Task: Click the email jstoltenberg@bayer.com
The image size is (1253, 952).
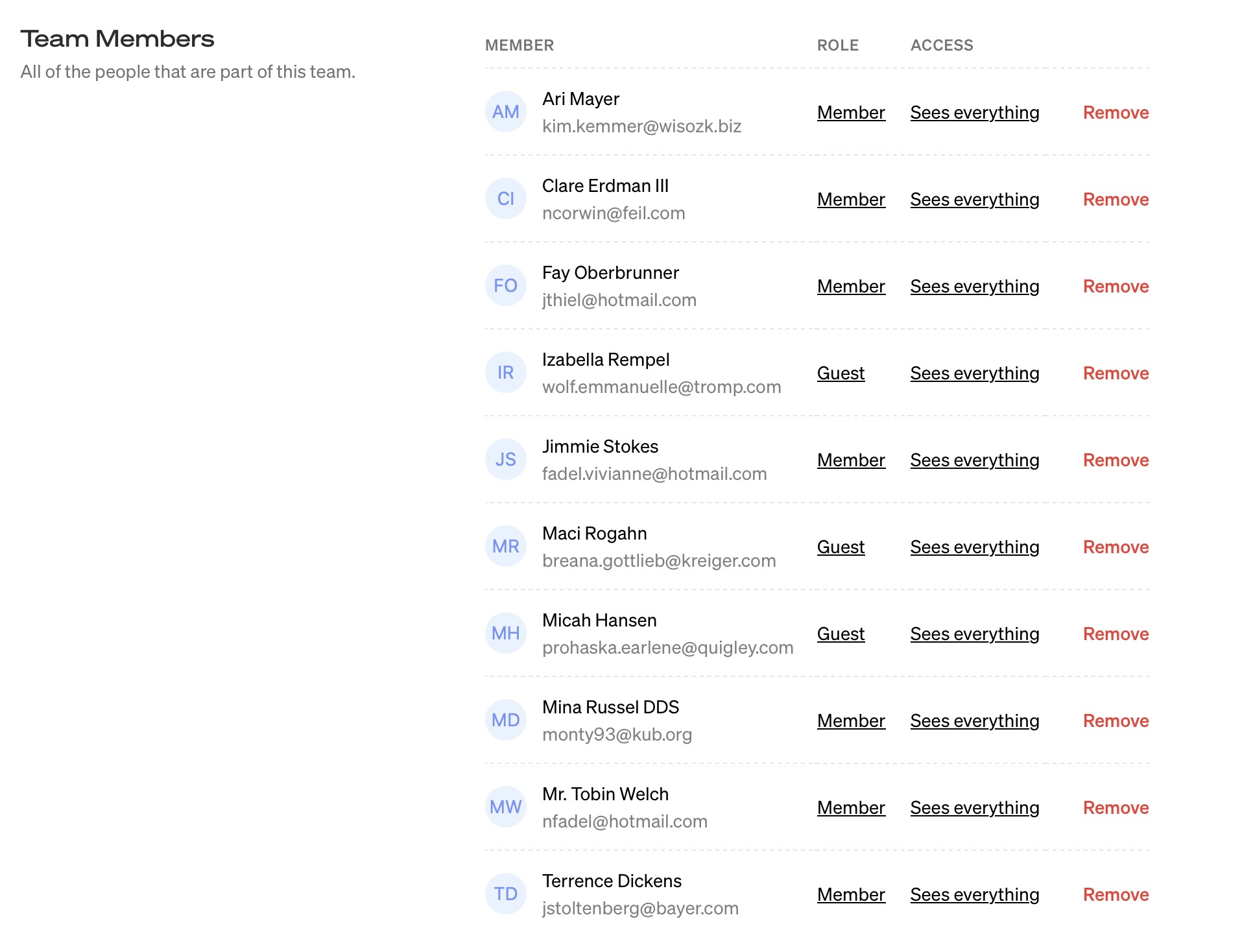Action: [640, 908]
